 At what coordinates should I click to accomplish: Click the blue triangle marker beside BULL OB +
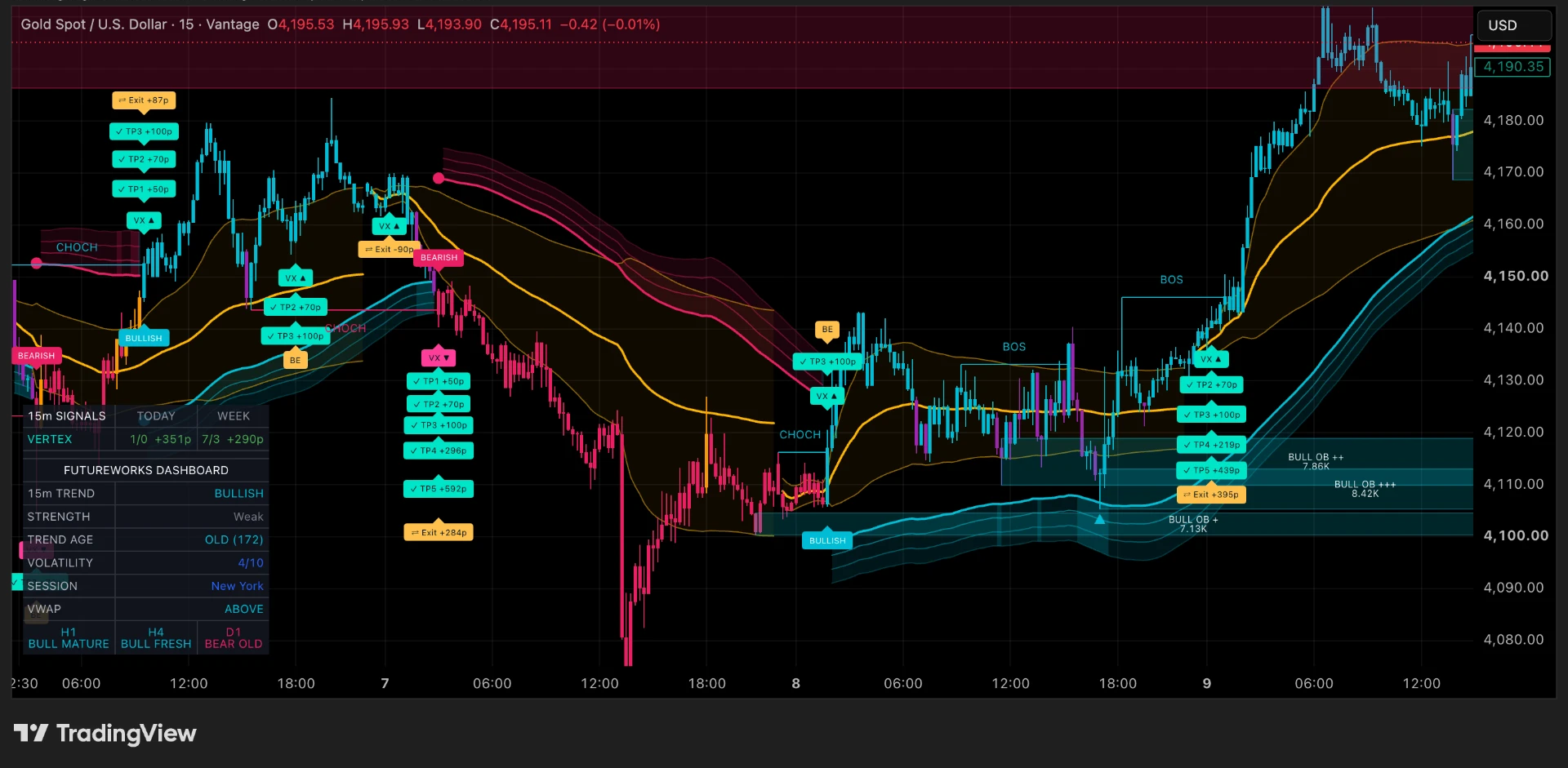coord(1099,519)
